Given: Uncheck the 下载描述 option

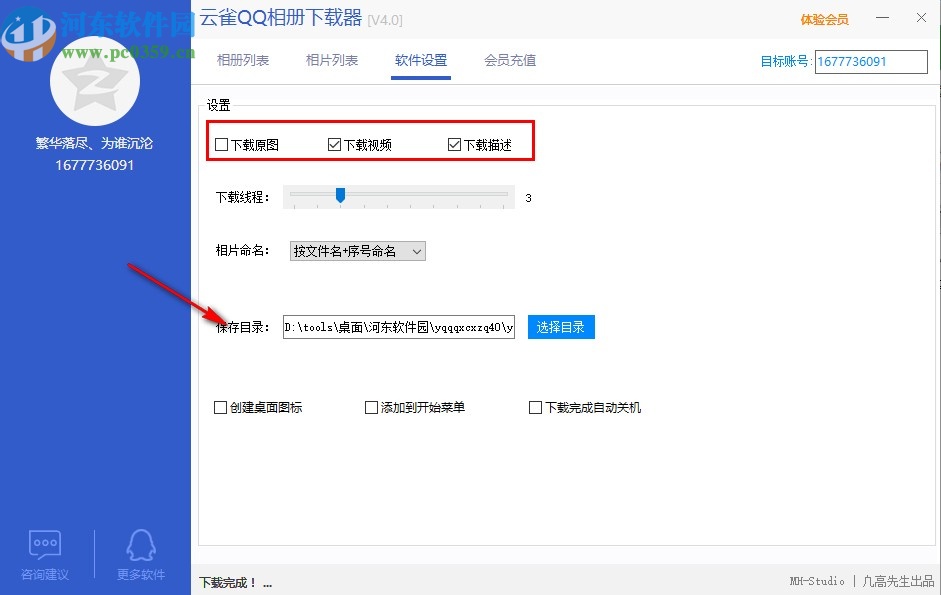Looking at the screenshot, I should pyautogui.click(x=455, y=143).
